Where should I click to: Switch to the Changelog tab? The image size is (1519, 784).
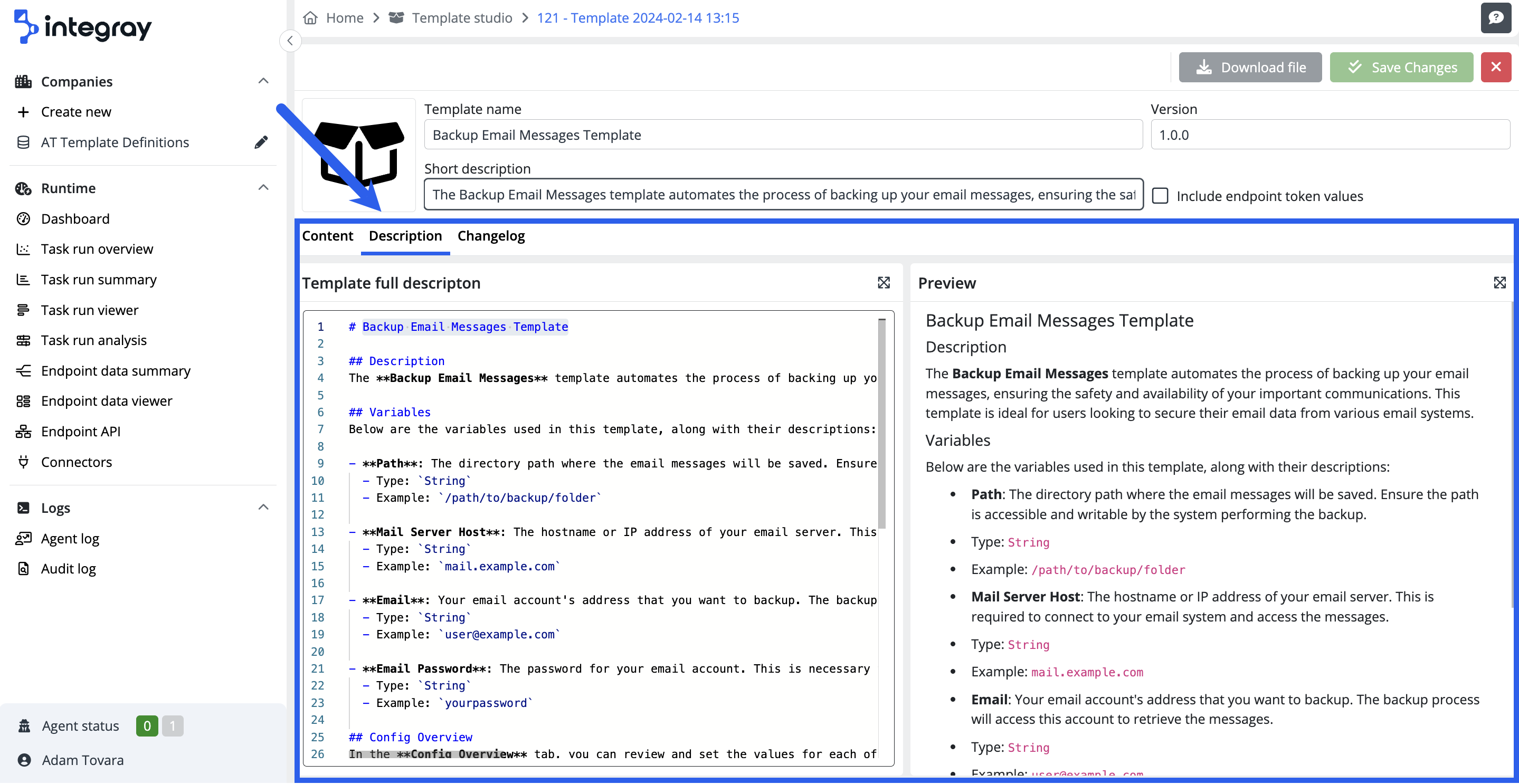click(x=491, y=236)
